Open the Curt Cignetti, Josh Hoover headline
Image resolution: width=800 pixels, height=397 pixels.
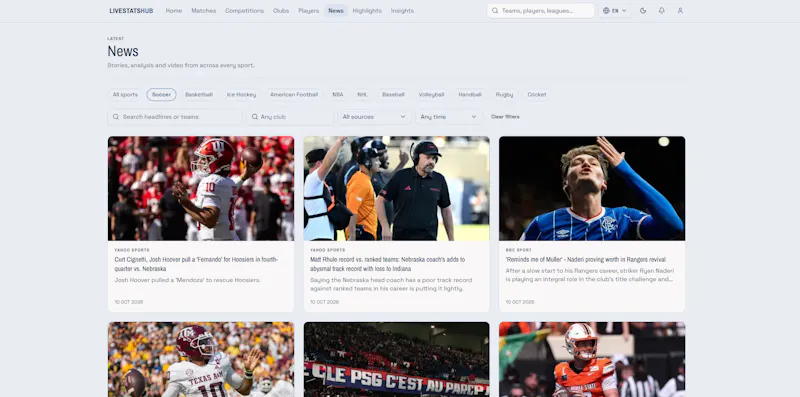click(x=196, y=264)
